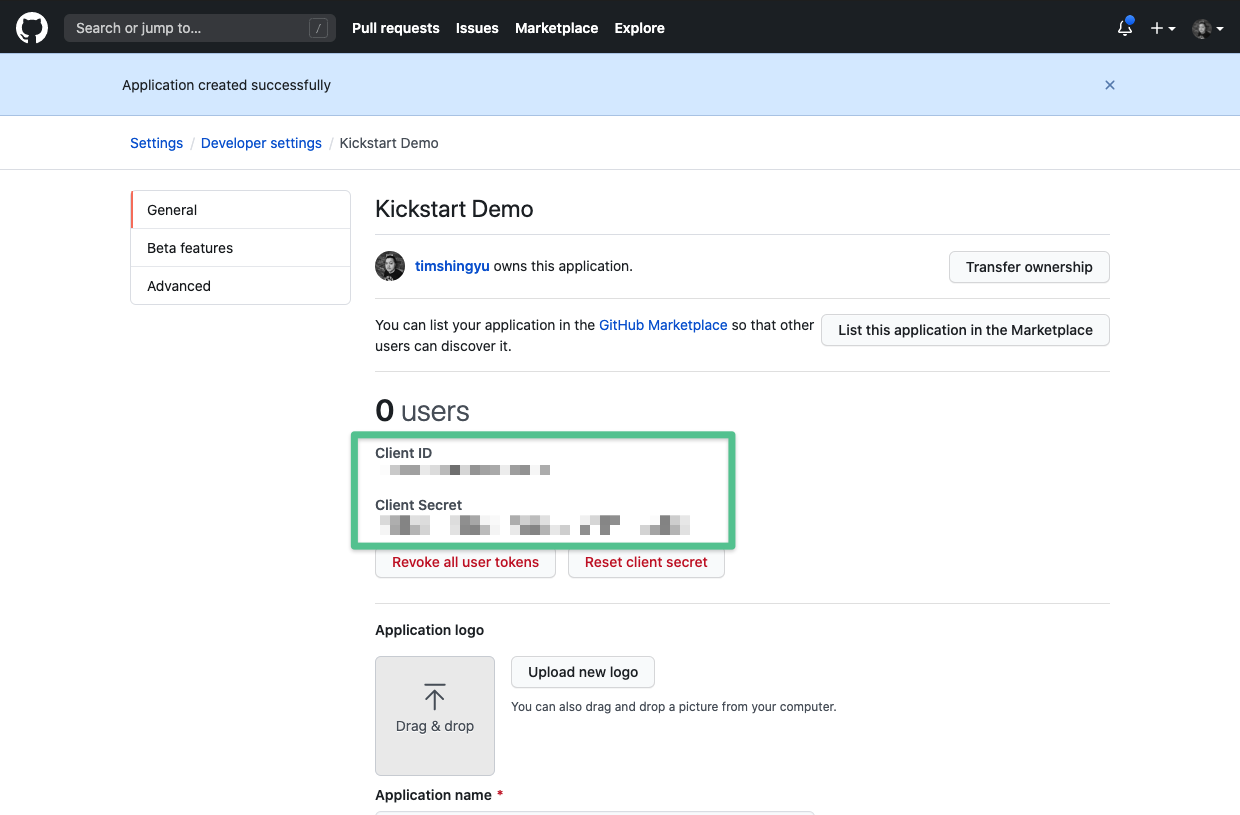
Task: Switch to Beta features tab
Action: click(x=241, y=248)
